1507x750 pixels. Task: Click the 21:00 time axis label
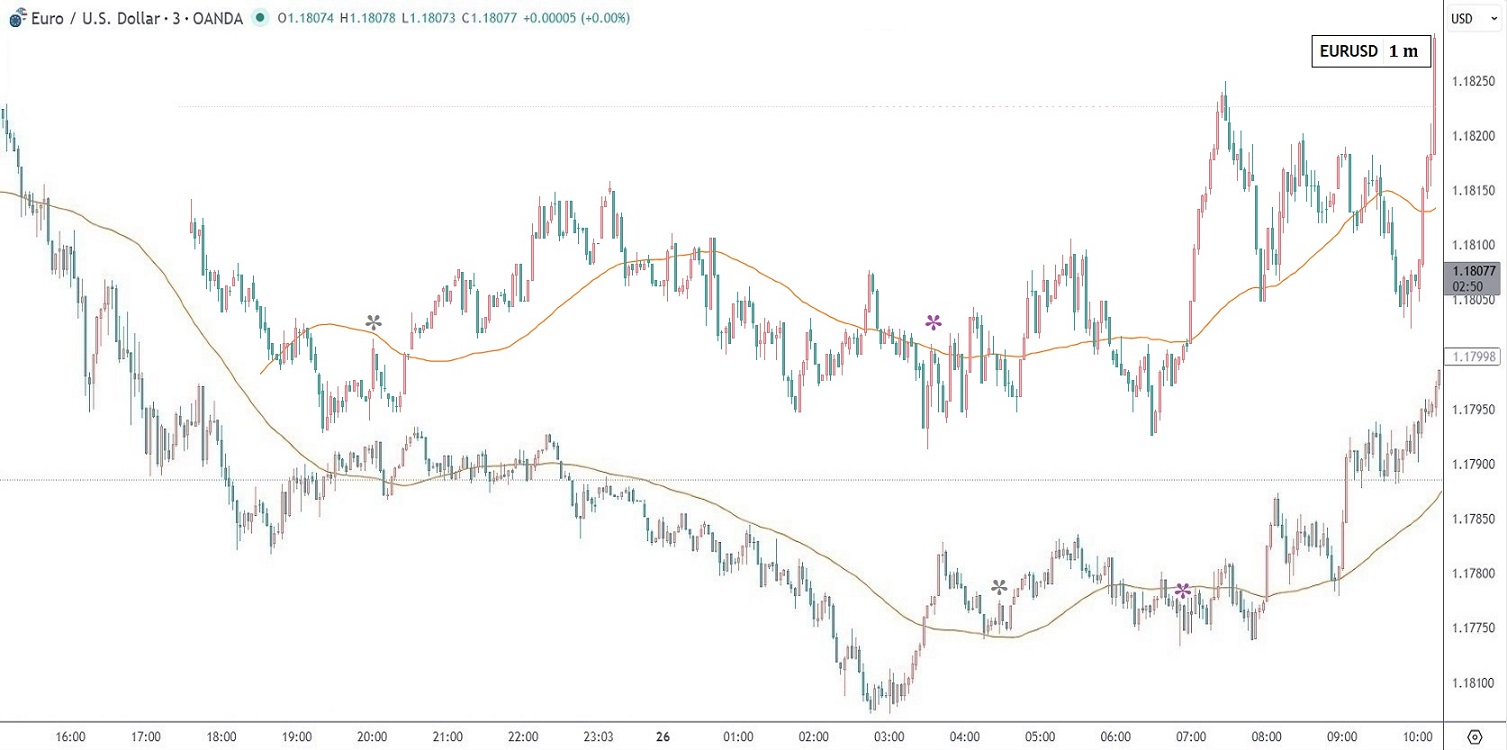[447, 737]
